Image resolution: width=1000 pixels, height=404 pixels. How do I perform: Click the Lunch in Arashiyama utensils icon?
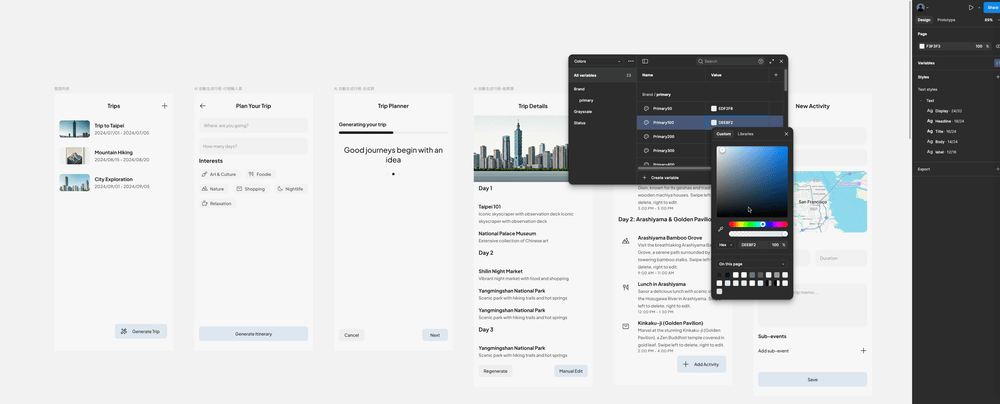click(626, 287)
